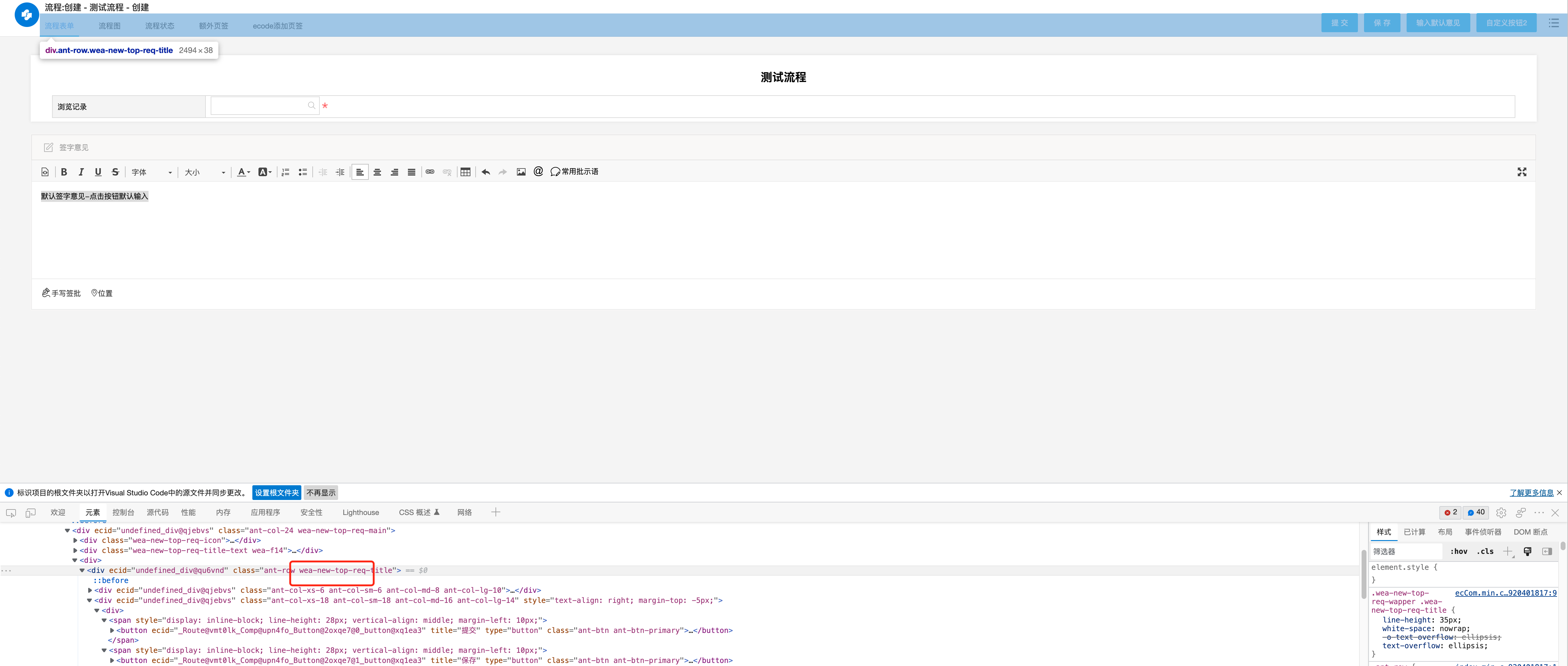Viewport: 1568px width, 666px height.
Task: Open common remarks 常用批示语
Action: (x=574, y=172)
